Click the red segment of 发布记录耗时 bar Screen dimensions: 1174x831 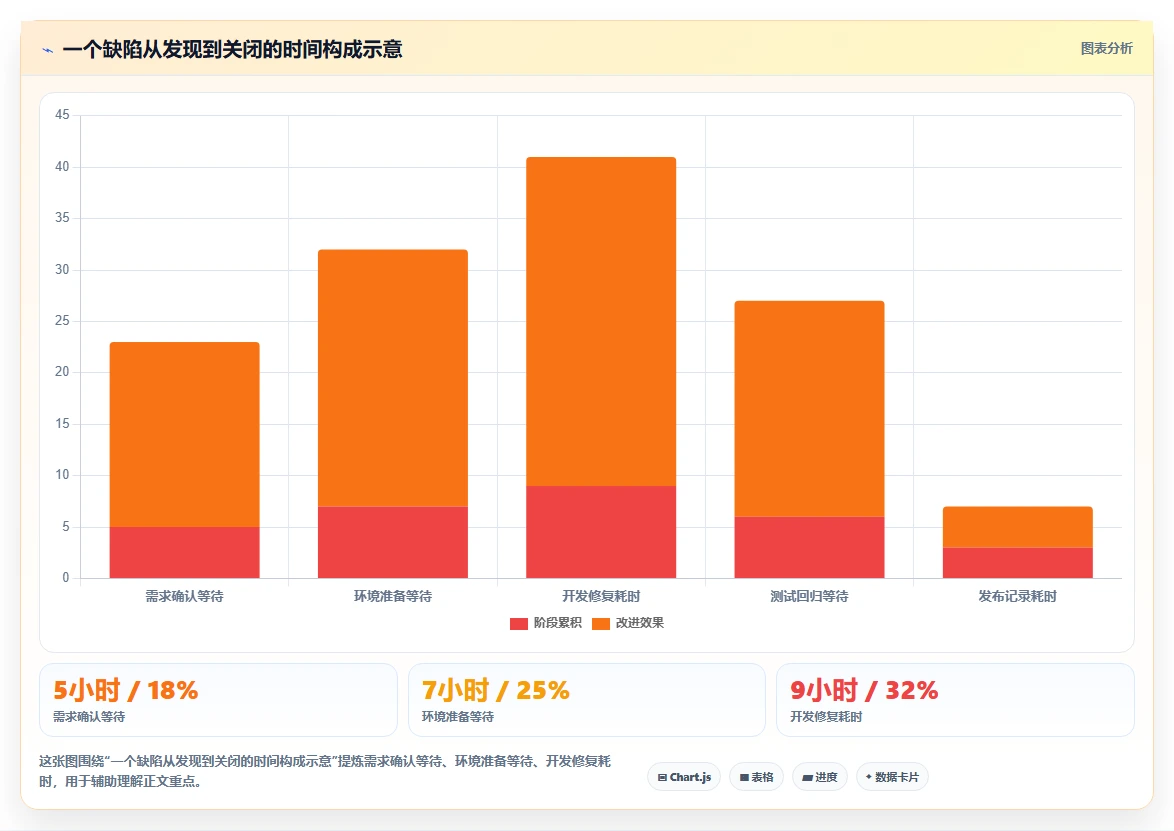[1018, 563]
